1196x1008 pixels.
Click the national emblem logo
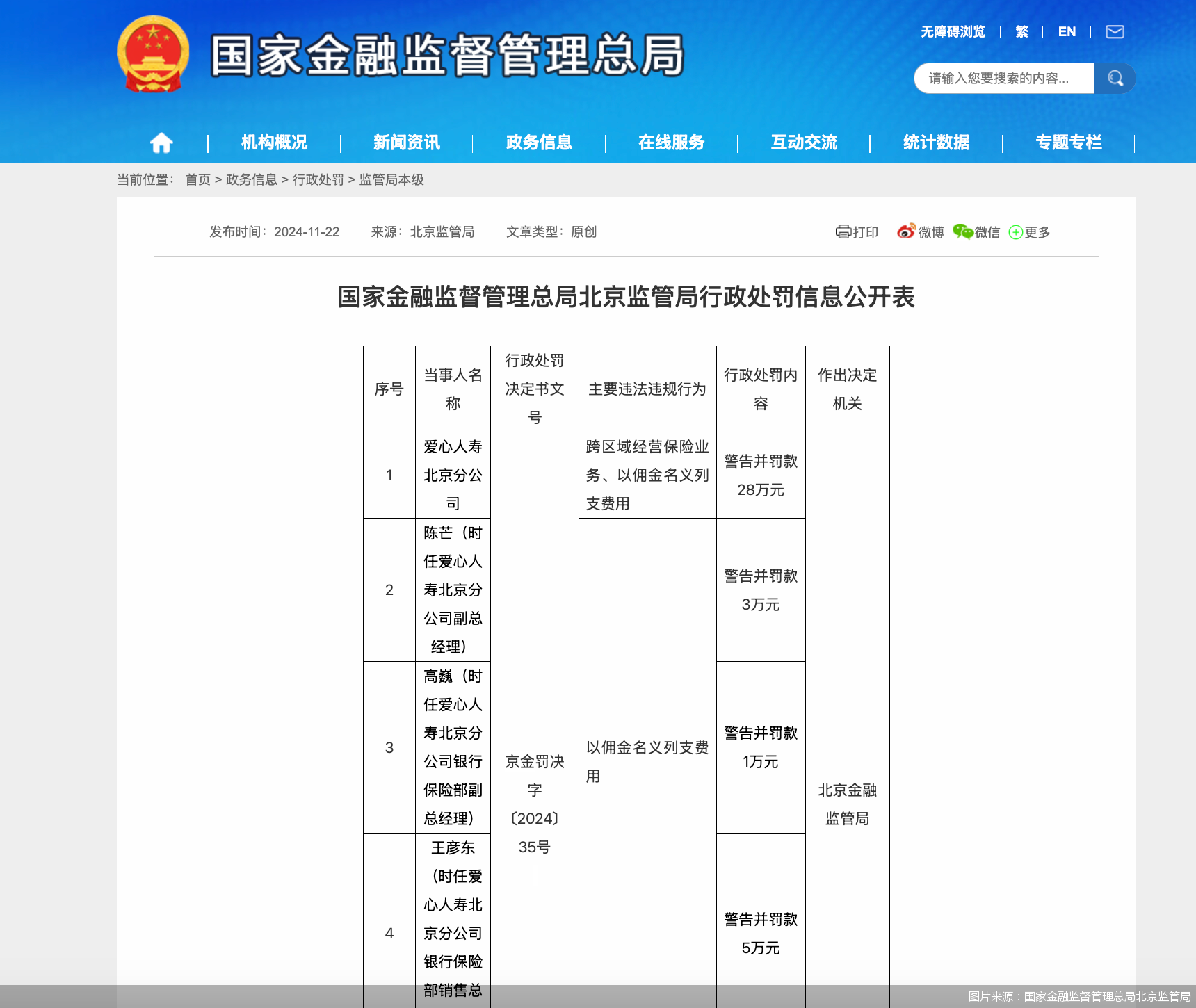pos(152,56)
